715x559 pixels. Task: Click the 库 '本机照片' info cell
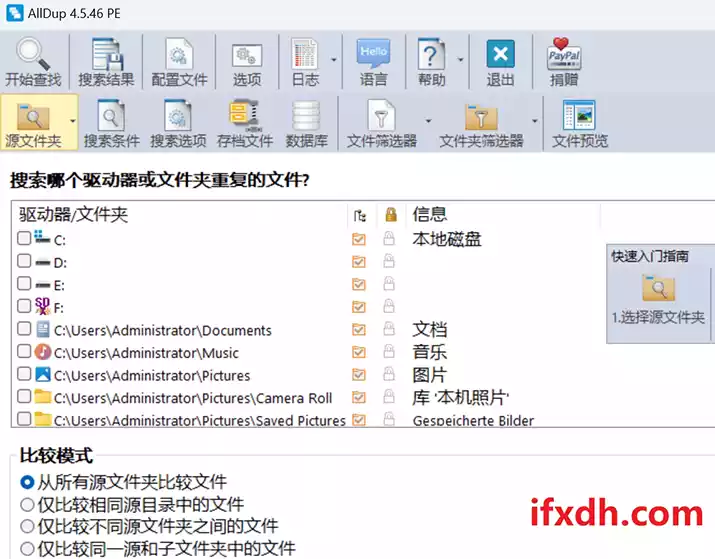tap(461, 398)
